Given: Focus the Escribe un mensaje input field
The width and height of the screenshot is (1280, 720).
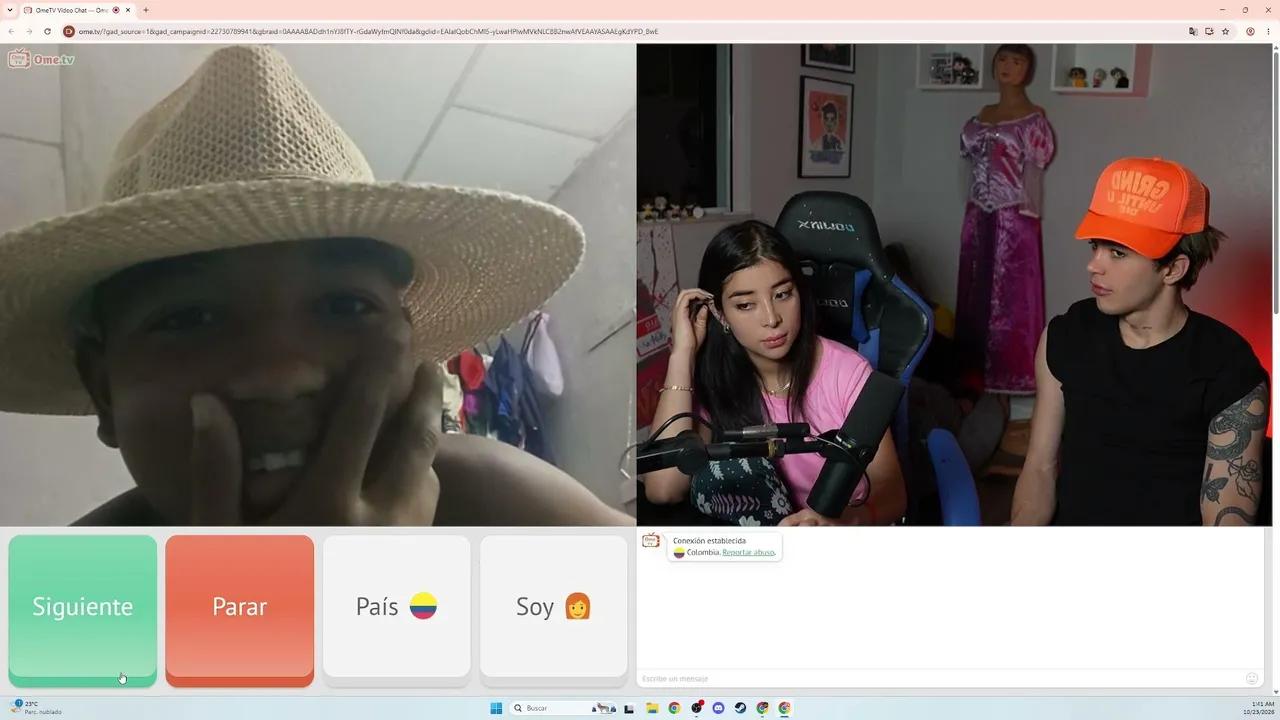Looking at the screenshot, I should (940, 678).
